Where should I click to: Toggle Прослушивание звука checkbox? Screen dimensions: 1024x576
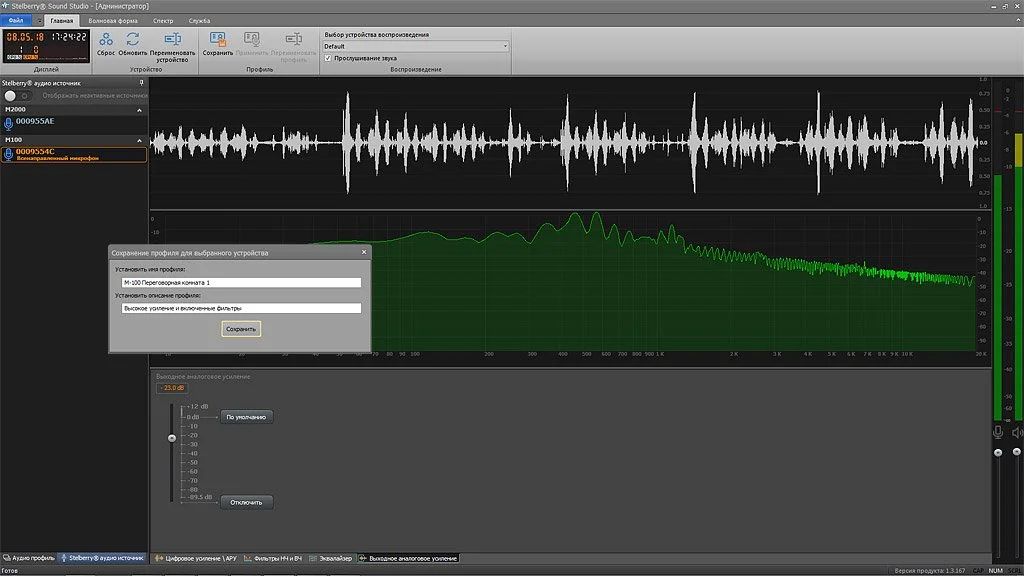(x=328, y=58)
